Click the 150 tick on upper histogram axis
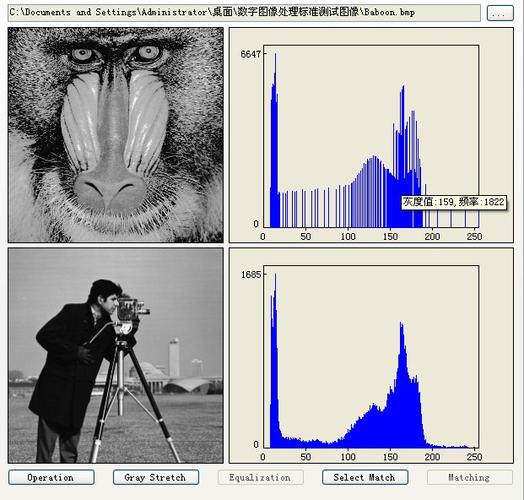This screenshot has height=500, width=524. (390, 236)
